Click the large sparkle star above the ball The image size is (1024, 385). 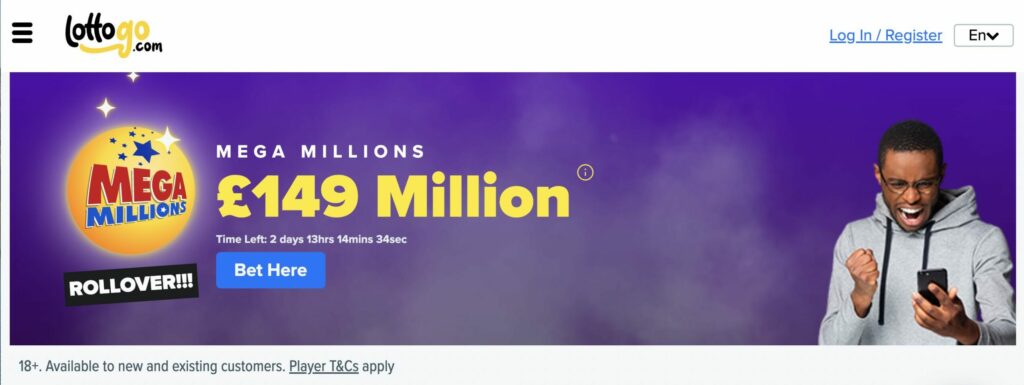tap(106, 108)
